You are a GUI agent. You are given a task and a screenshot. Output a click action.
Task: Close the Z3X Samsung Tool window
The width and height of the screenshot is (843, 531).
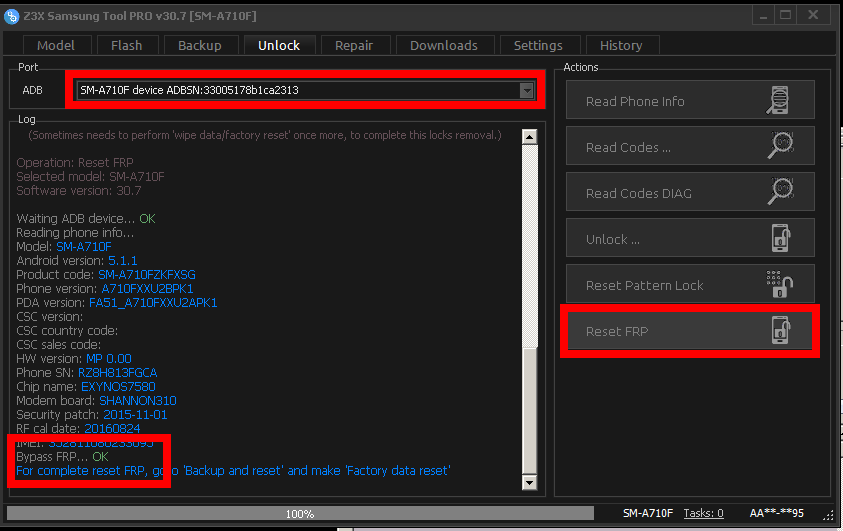(813, 16)
